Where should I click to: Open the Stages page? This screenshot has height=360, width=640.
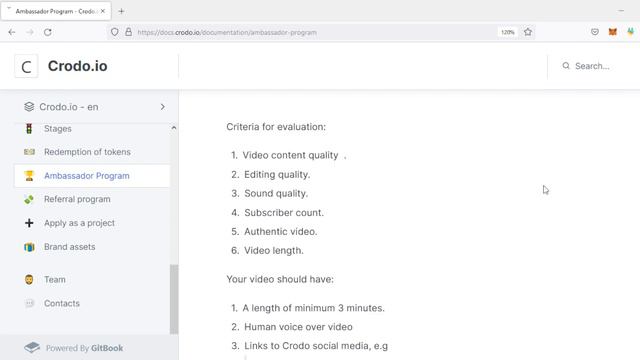[58, 129]
